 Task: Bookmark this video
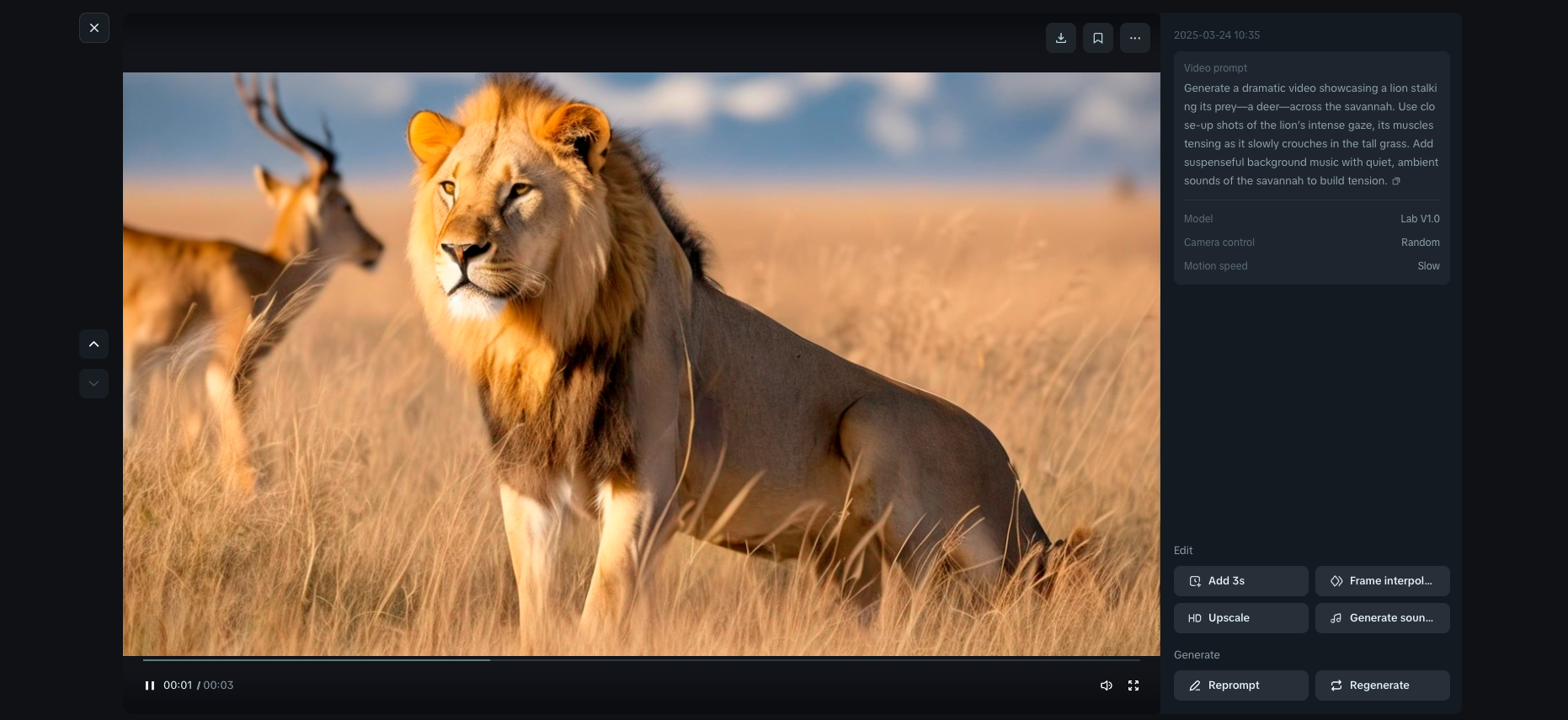(1098, 38)
